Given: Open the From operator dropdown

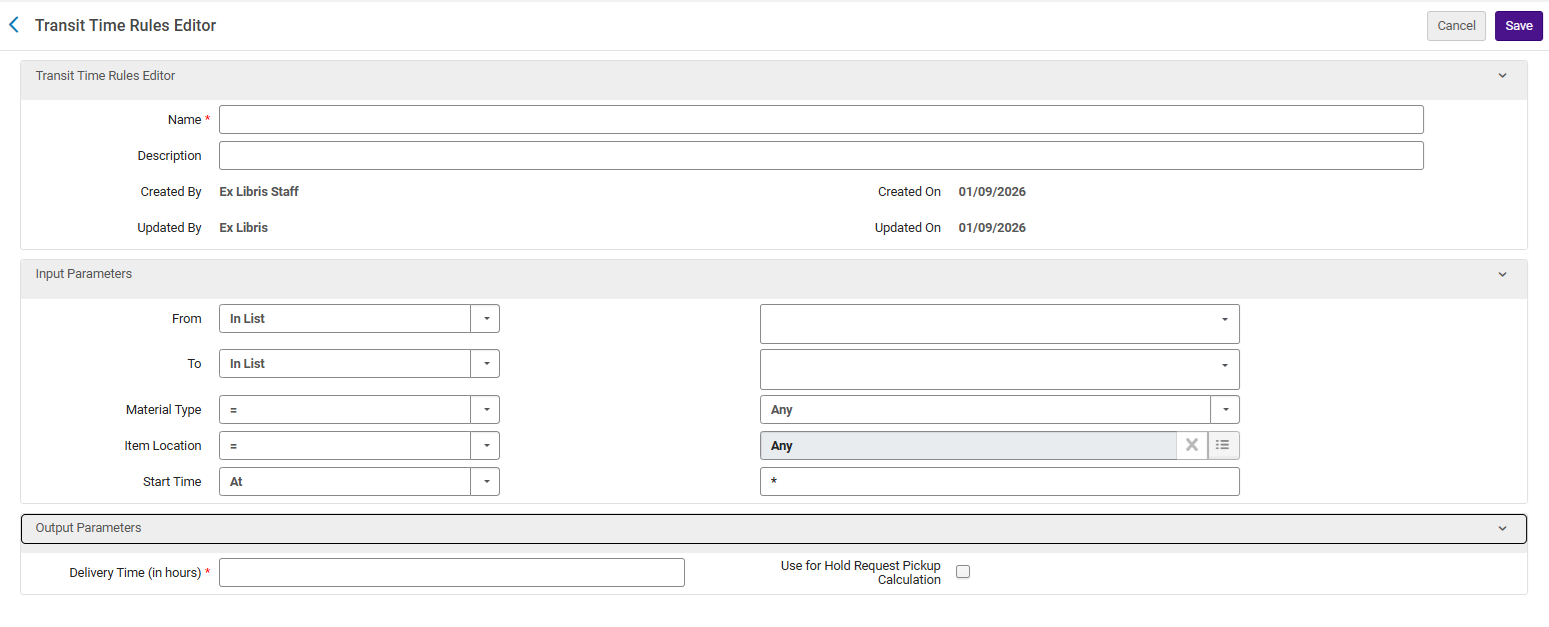Looking at the screenshot, I should 485,319.
